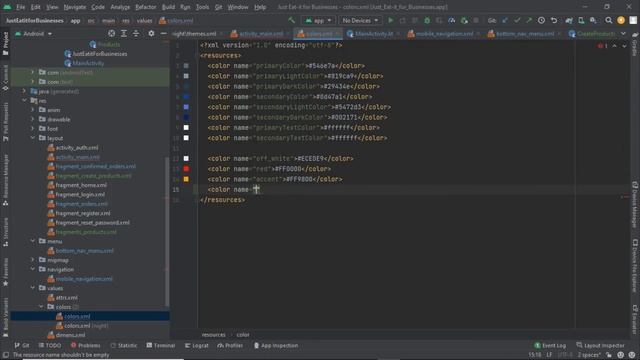Open the Profiler icon in the toolbar
Viewport: 640px width, 360px height.
point(451,20)
